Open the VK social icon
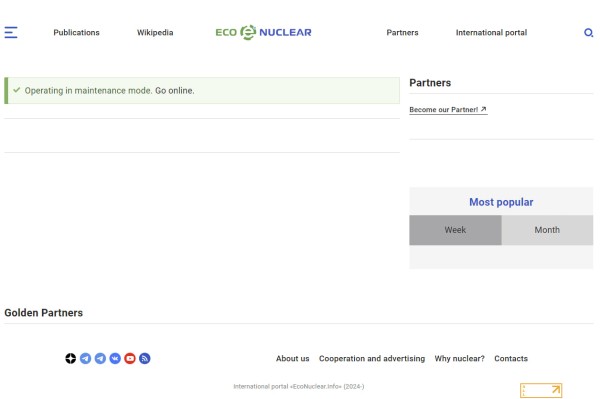The image size is (600, 399). pyautogui.click(x=115, y=358)
